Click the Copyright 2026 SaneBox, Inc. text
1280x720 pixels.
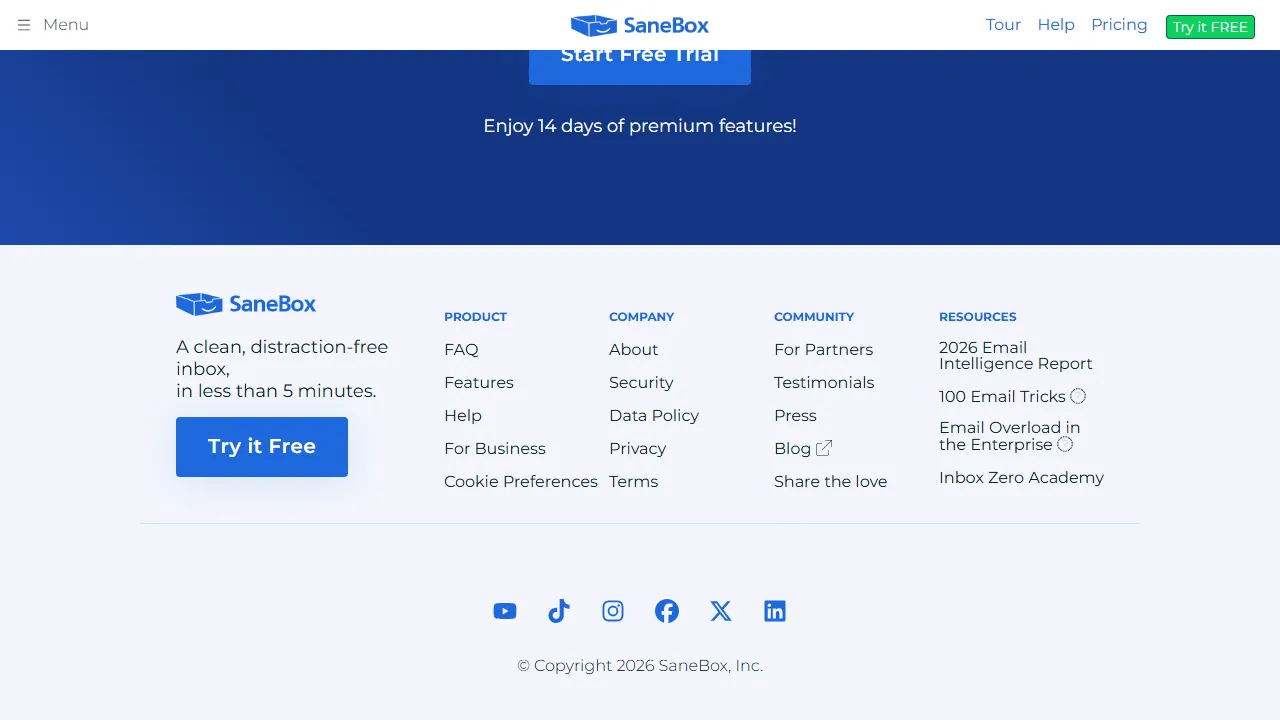[x=640, y=665]
